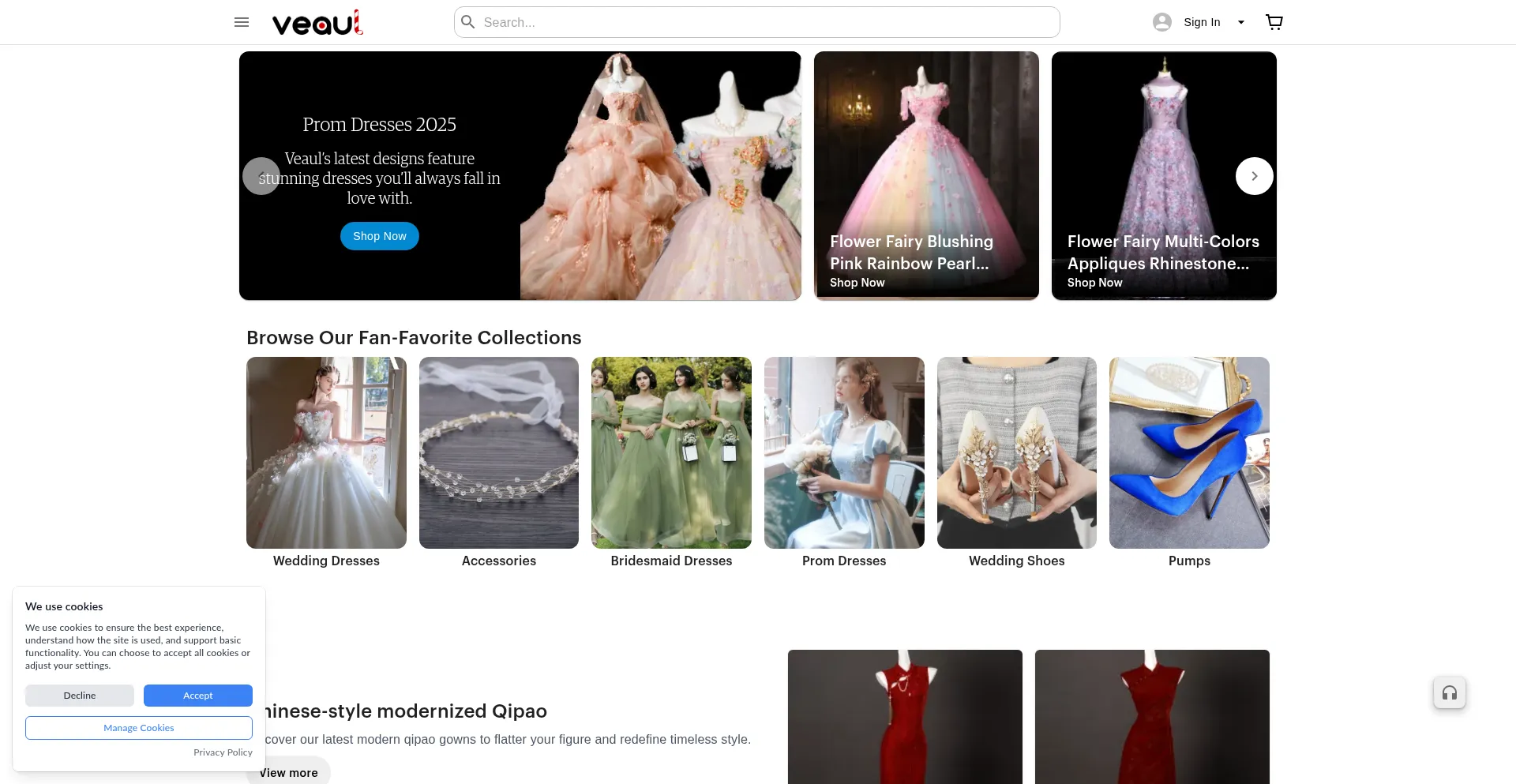This screenshot has height=784, width=1516.
Task: Decline cookies in the banner
Action: 79,695
